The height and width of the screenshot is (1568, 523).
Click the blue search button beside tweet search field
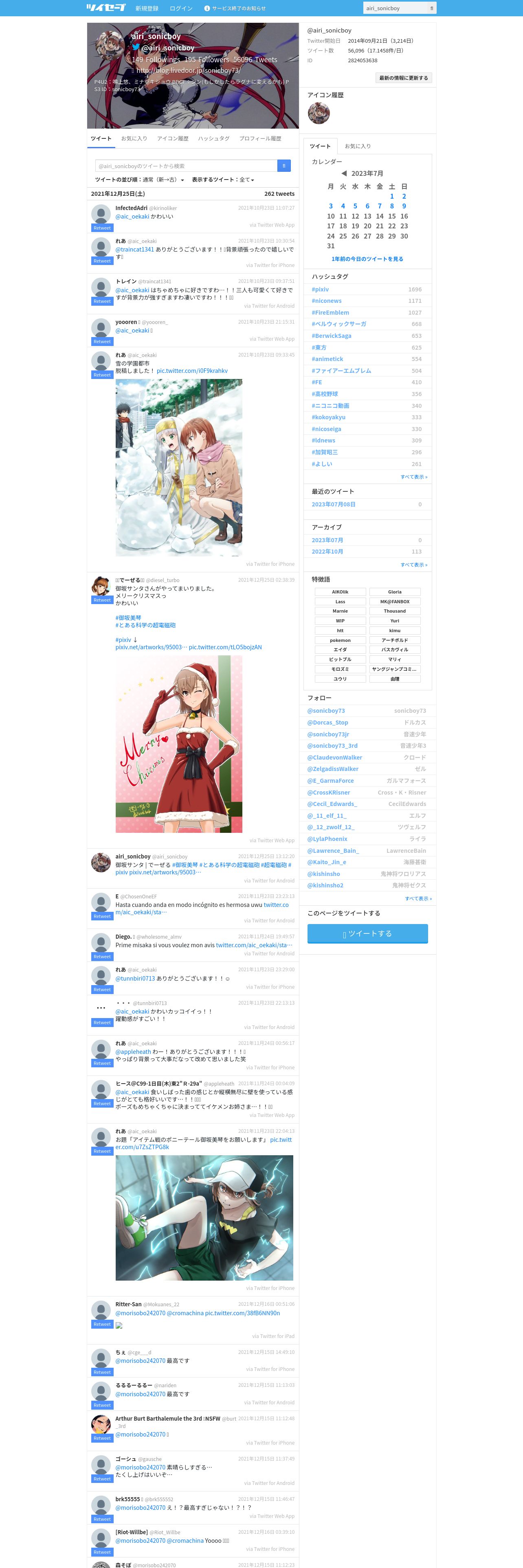(284, 166)
